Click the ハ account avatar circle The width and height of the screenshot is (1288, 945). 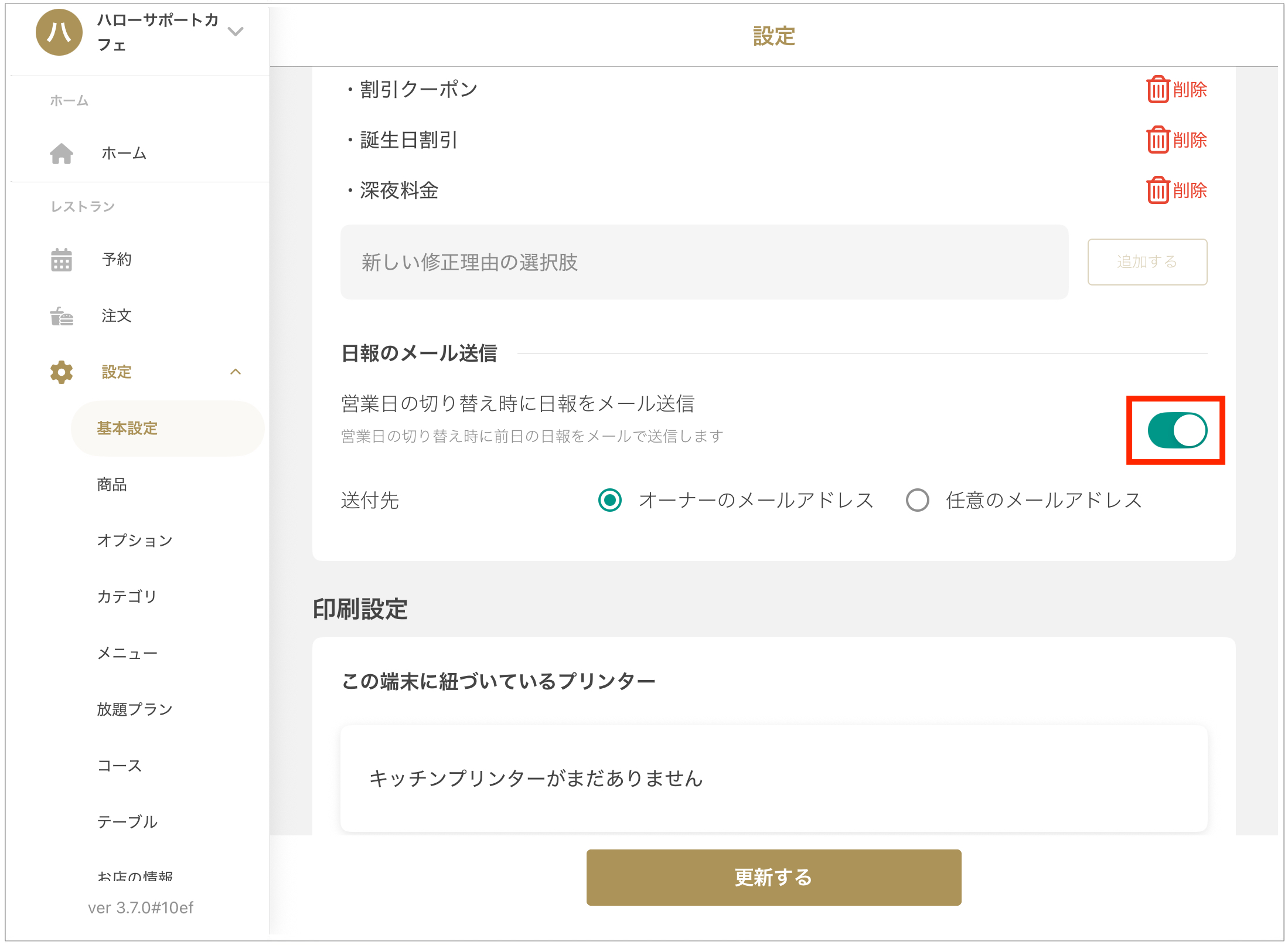(x=59, y=32)
